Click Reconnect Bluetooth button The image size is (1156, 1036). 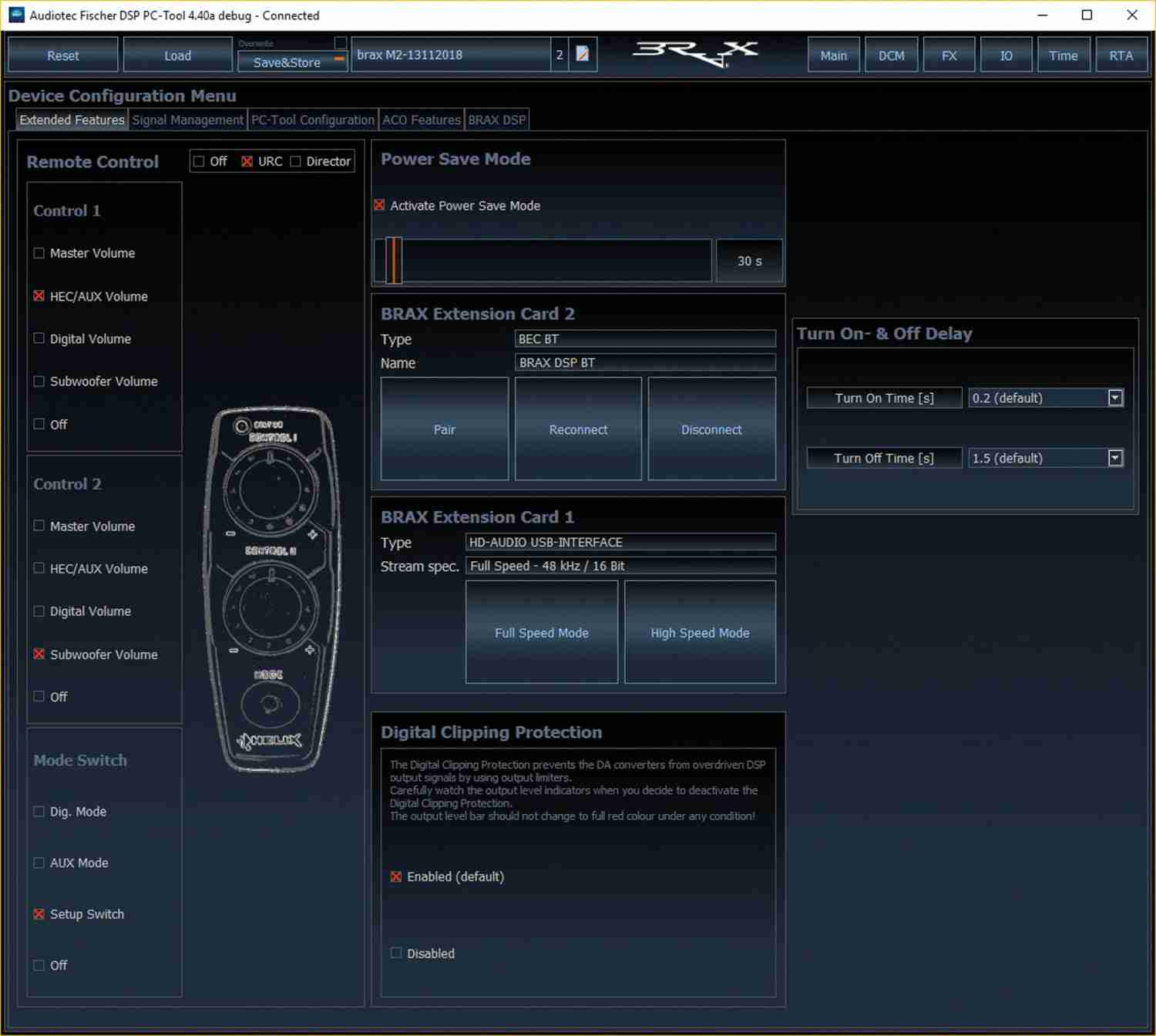tap(578, 429)
